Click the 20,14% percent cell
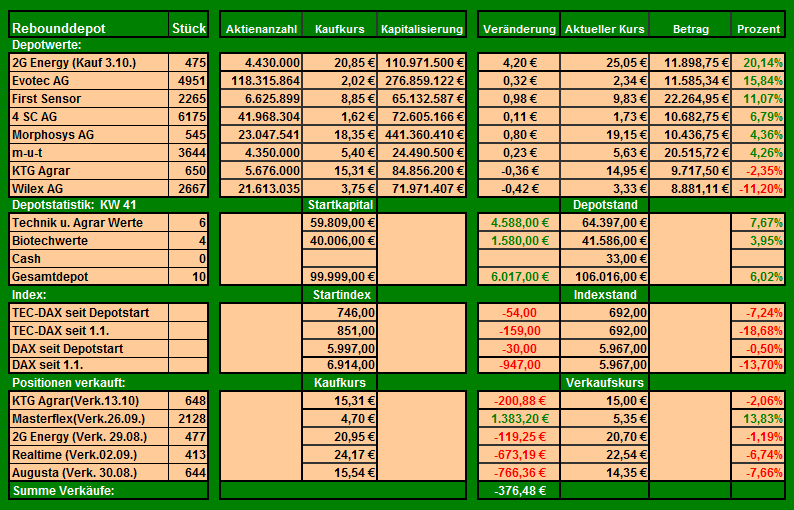The height and width of the screenshot is (510, 794). [x=758, y=63]
